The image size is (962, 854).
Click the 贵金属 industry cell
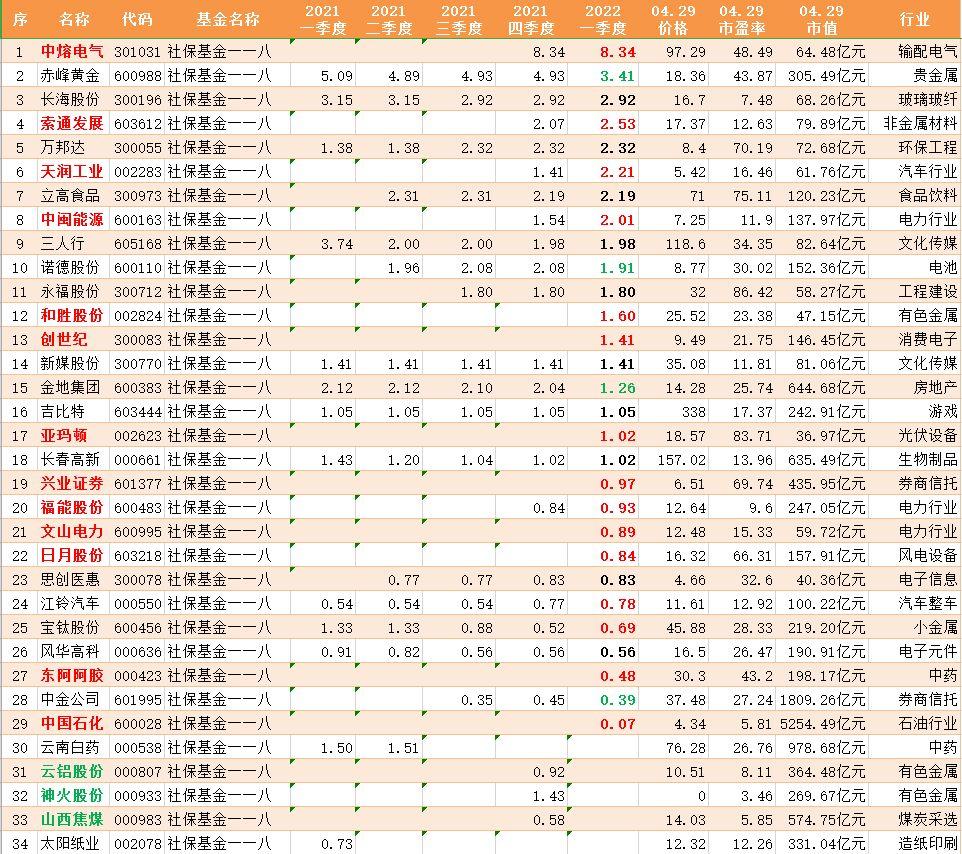(x=935, y=76)
